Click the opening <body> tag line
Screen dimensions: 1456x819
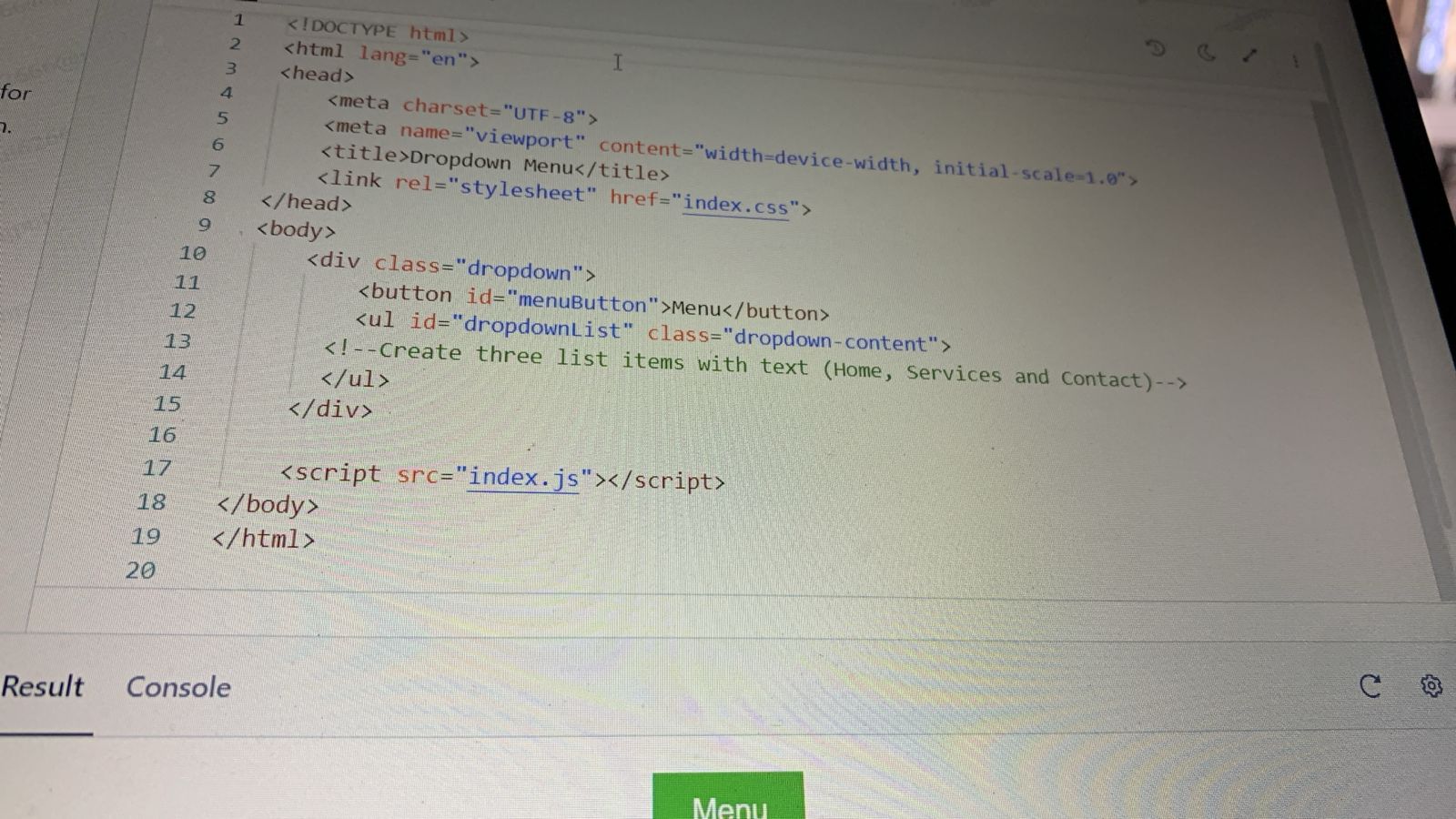(296, 229)
